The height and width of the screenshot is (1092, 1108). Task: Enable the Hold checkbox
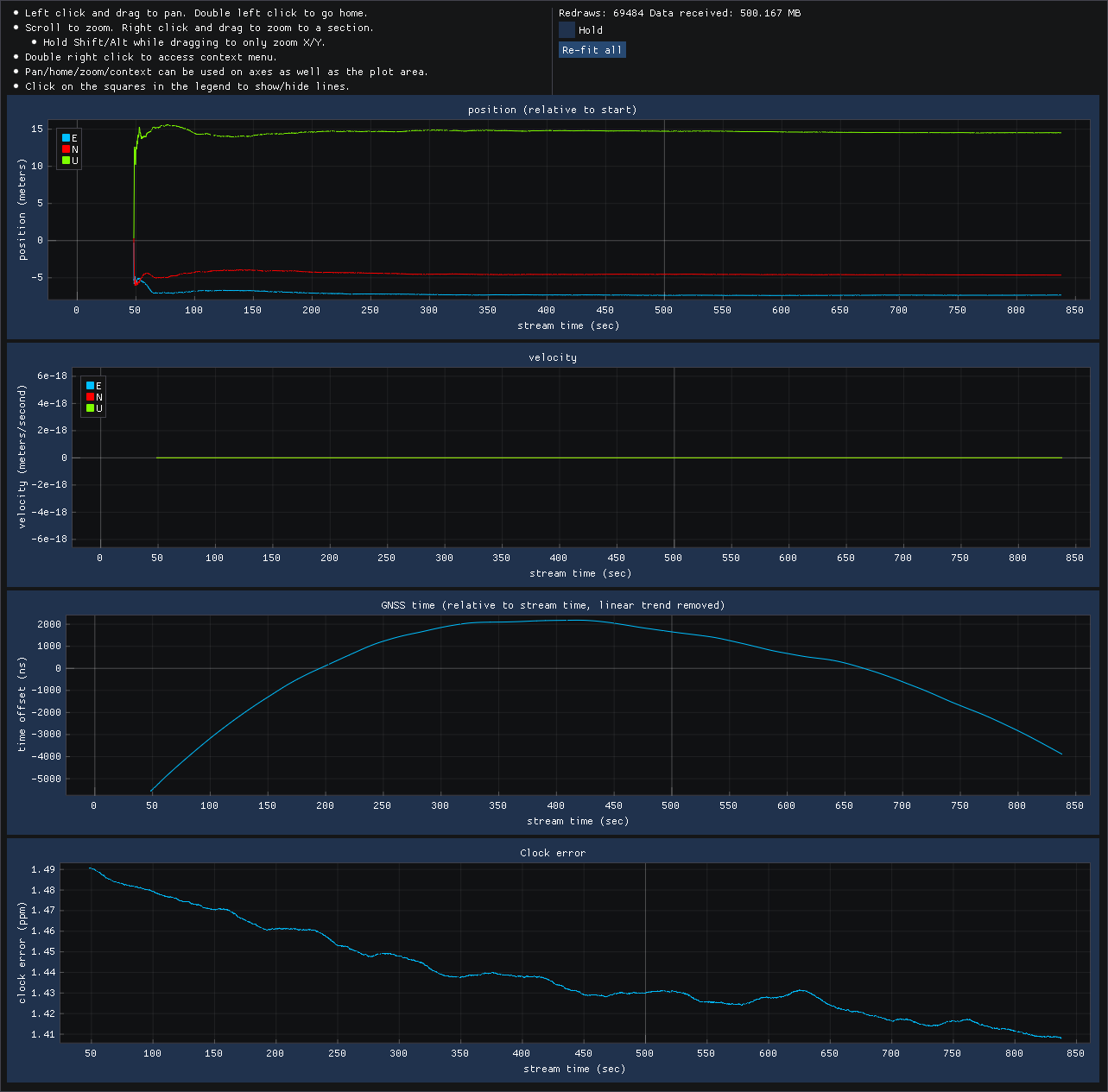click(x=567, y=30)
